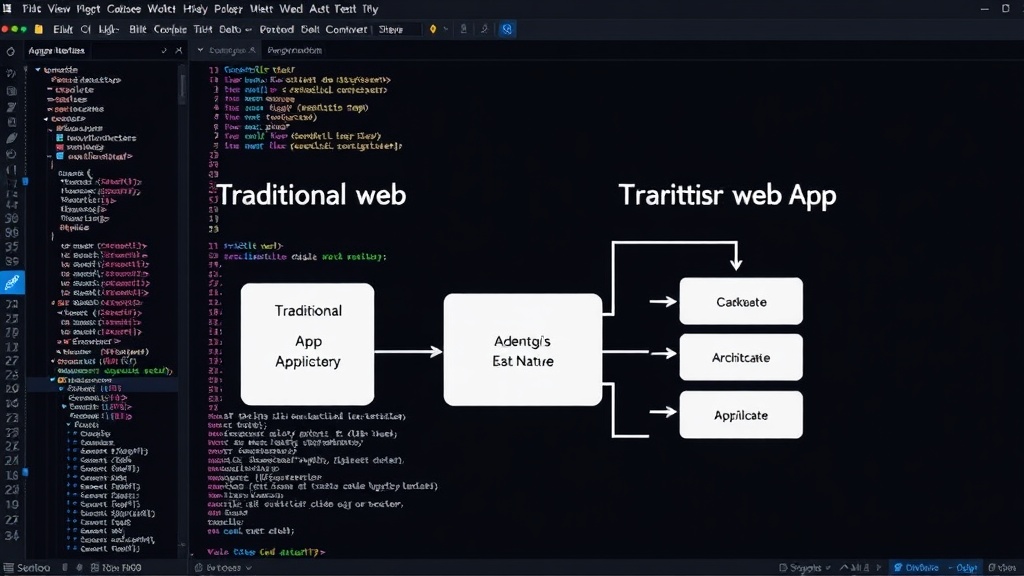Collapse the tree node below the highlighted row
Viewport: 1024px width, 576px height.
click(x=61, y=389)
